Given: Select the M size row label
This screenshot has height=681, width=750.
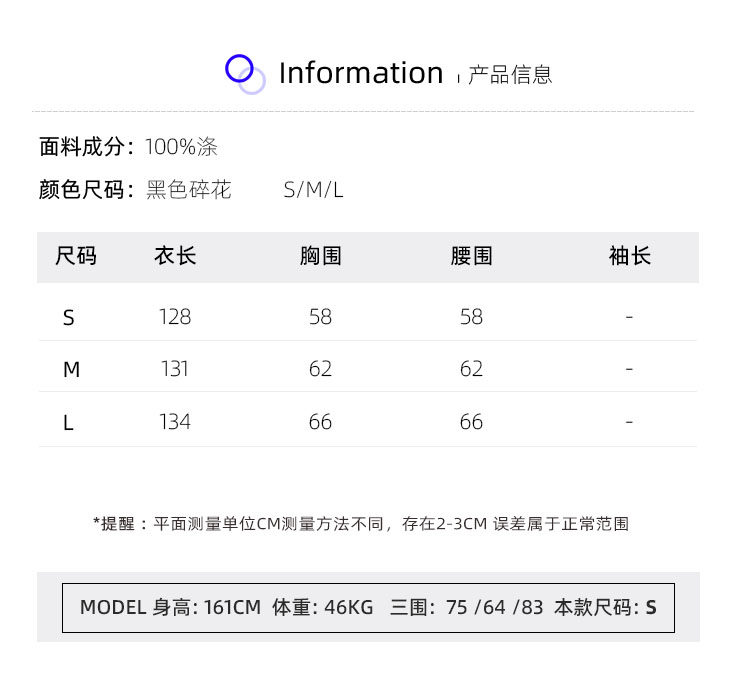Looking at the screenshot, I should coord(71,370).
